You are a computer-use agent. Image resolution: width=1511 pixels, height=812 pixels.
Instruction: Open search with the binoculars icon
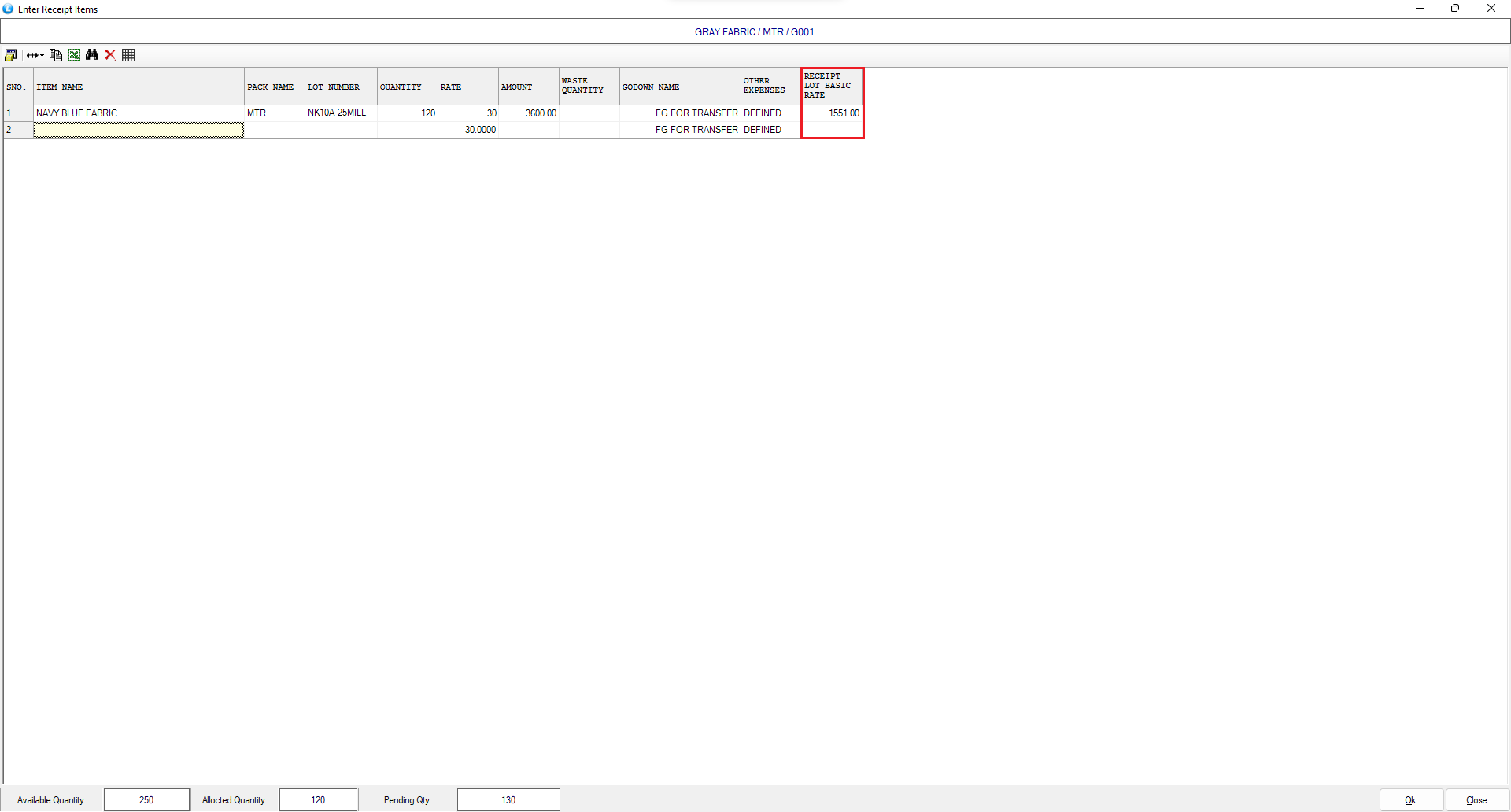92,55
